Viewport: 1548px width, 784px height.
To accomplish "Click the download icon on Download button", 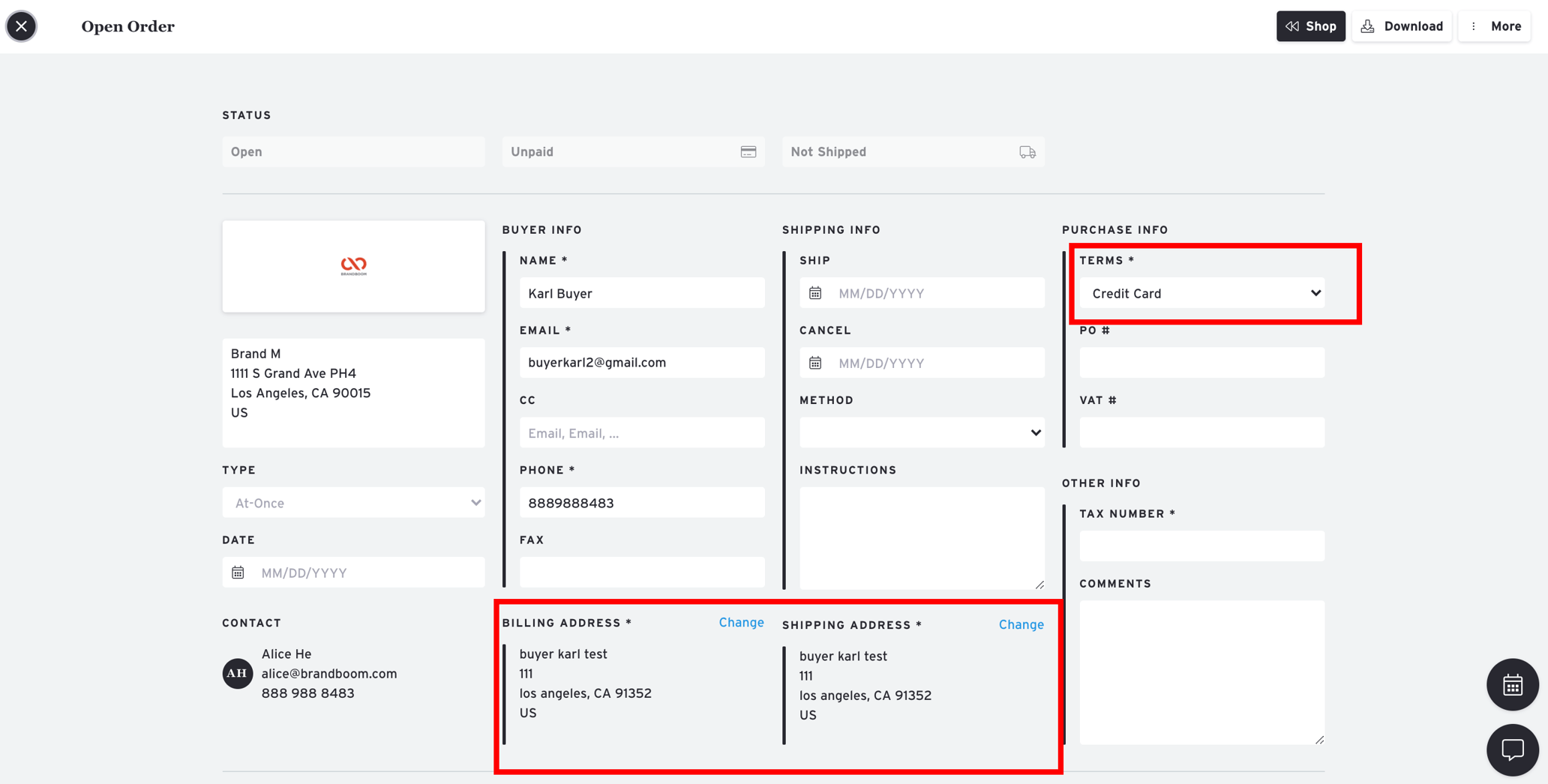I will (x=1368, y=25).
